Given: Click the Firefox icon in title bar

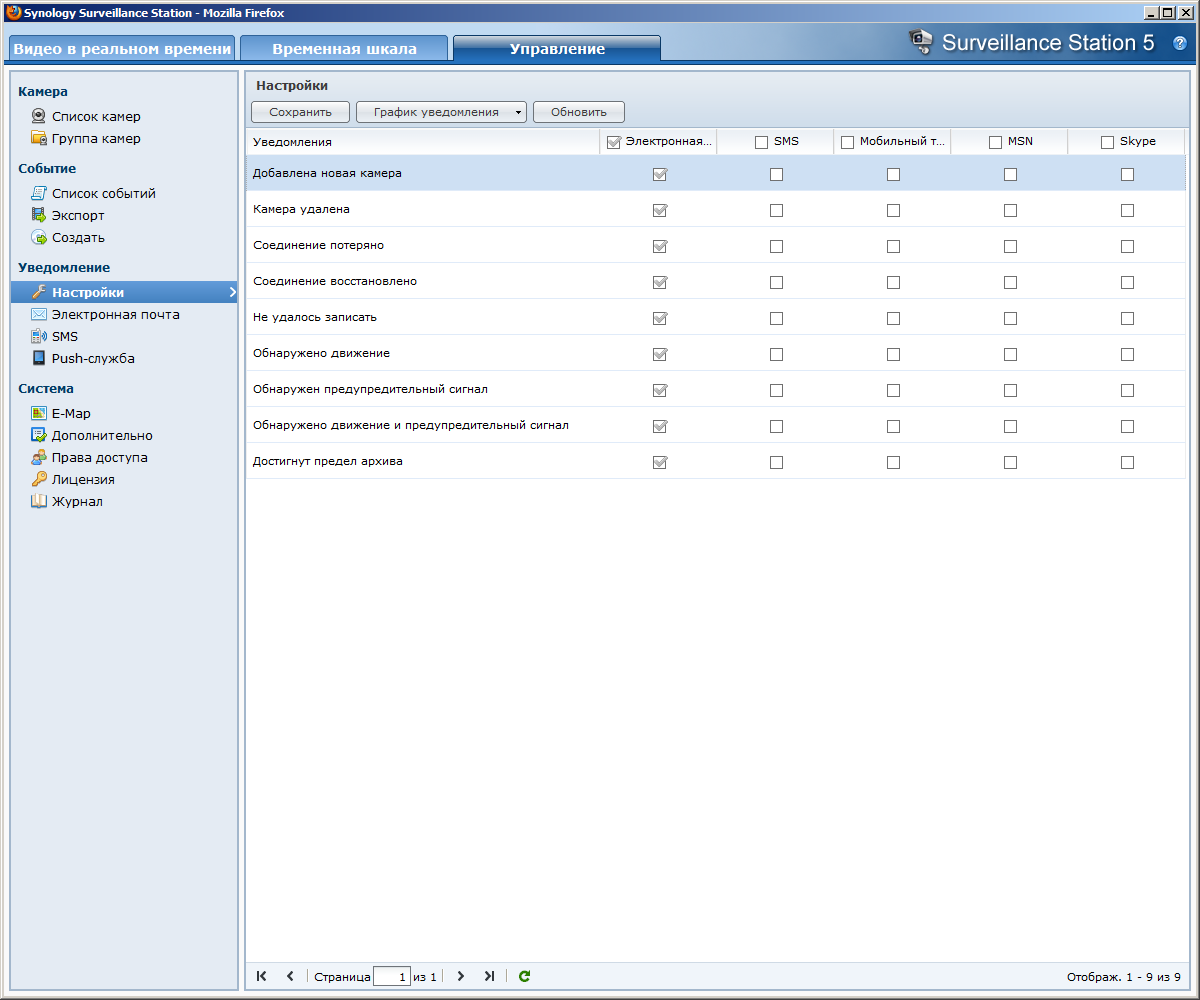Looking at the screenshot, I should (x=14, y=12).
